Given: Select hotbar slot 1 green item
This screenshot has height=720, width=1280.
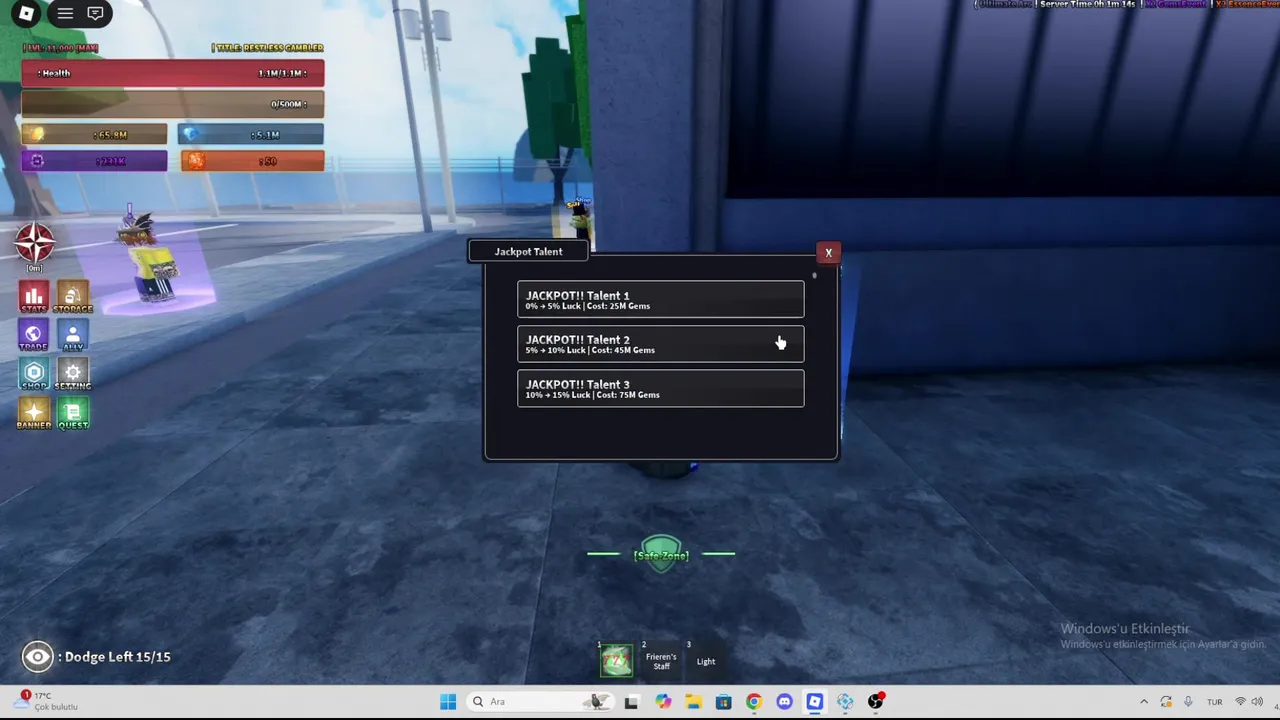Looking at the screenshot, I should (616, 660).
